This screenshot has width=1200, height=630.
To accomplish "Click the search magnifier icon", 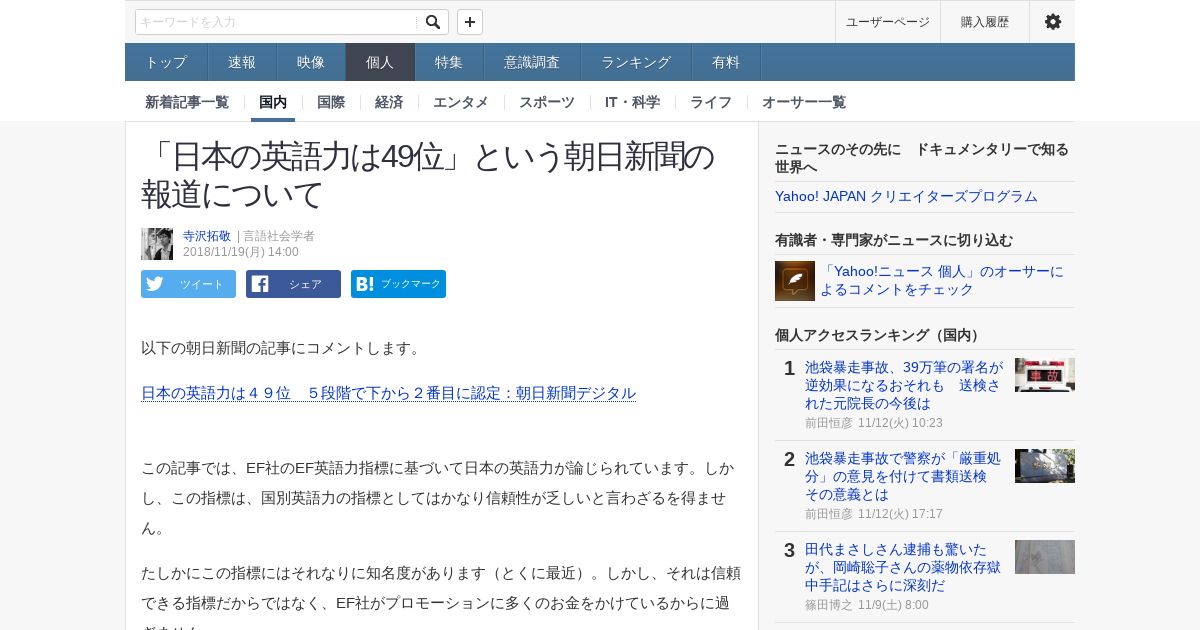I will click(x=432, y=22).
